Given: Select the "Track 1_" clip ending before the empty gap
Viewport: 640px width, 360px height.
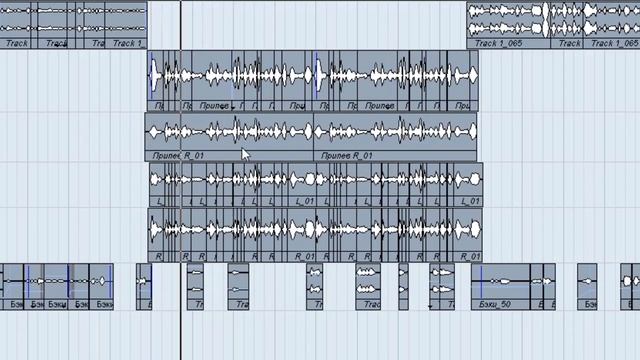Looking at the screenshot, I should (x=126, y=24).
